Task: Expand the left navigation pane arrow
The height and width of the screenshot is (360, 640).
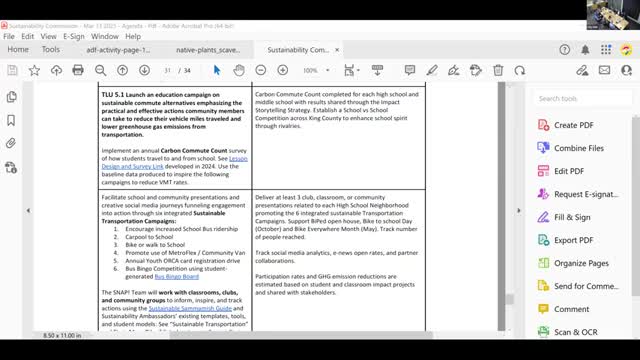Action: [x=28, y=211]
